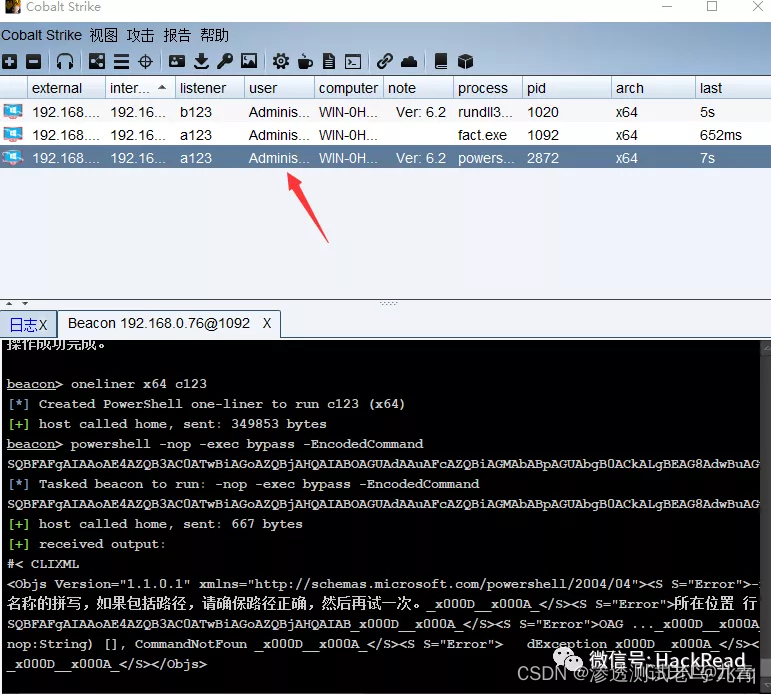Image resolution: width=771 pixels, height=694 pixels.
Task: Click the beacon icon in fact.exe row
Action: [13, 134]
